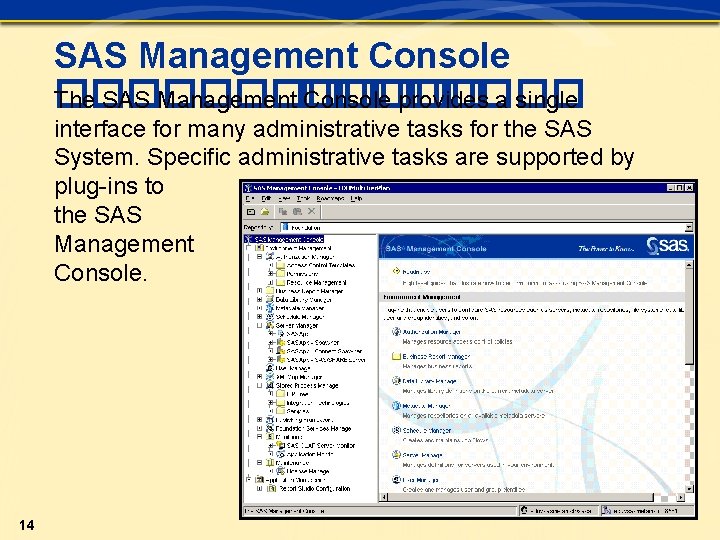Click the Metadata Manager tree icon
This screenshot has width=720, height=540.
click(270, 308)
